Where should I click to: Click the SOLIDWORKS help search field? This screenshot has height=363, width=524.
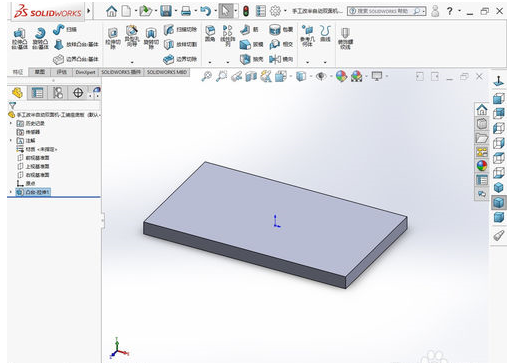pyautogui.click(x=386, y=11)
